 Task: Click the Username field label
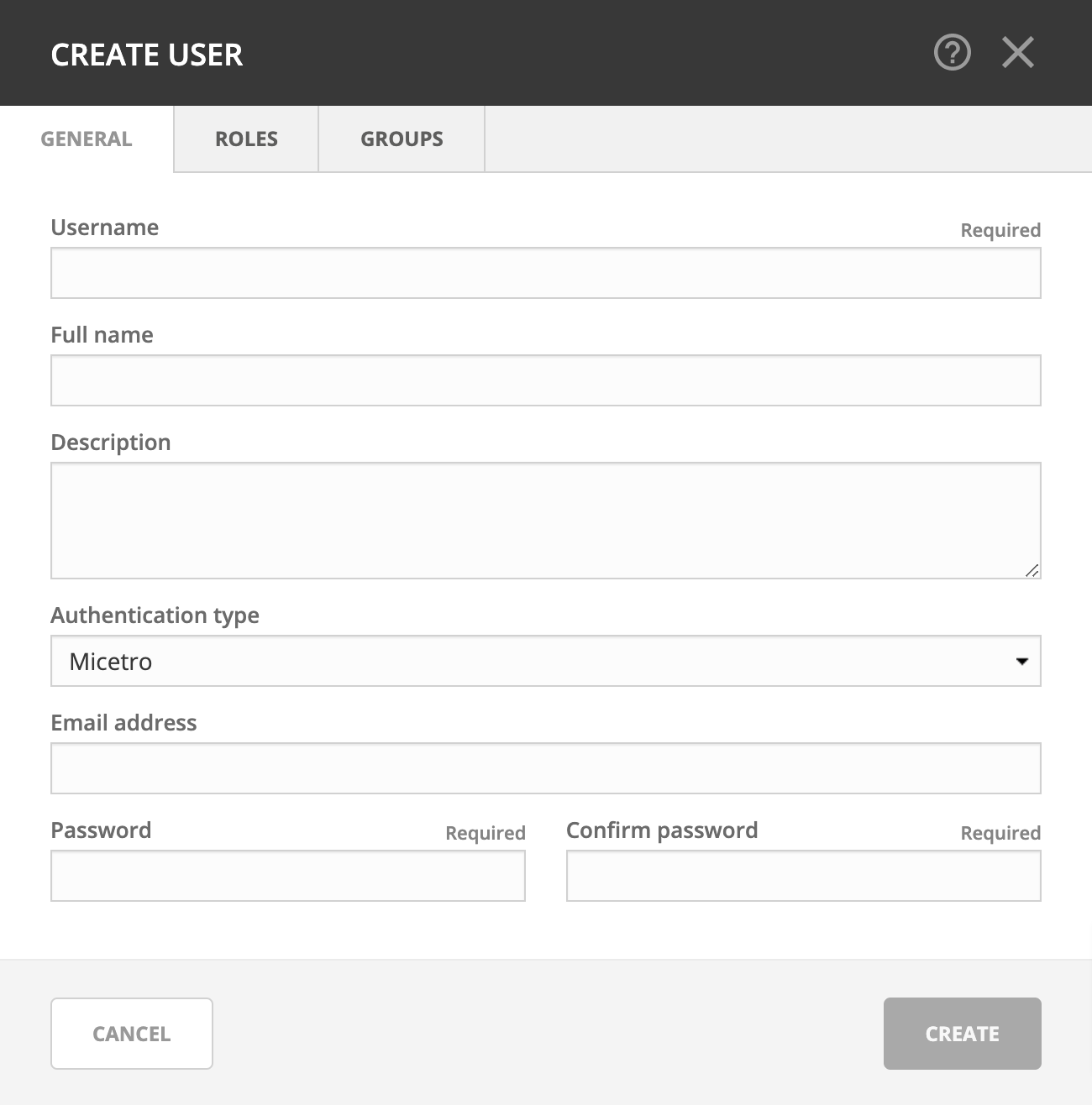click(105, 228)
